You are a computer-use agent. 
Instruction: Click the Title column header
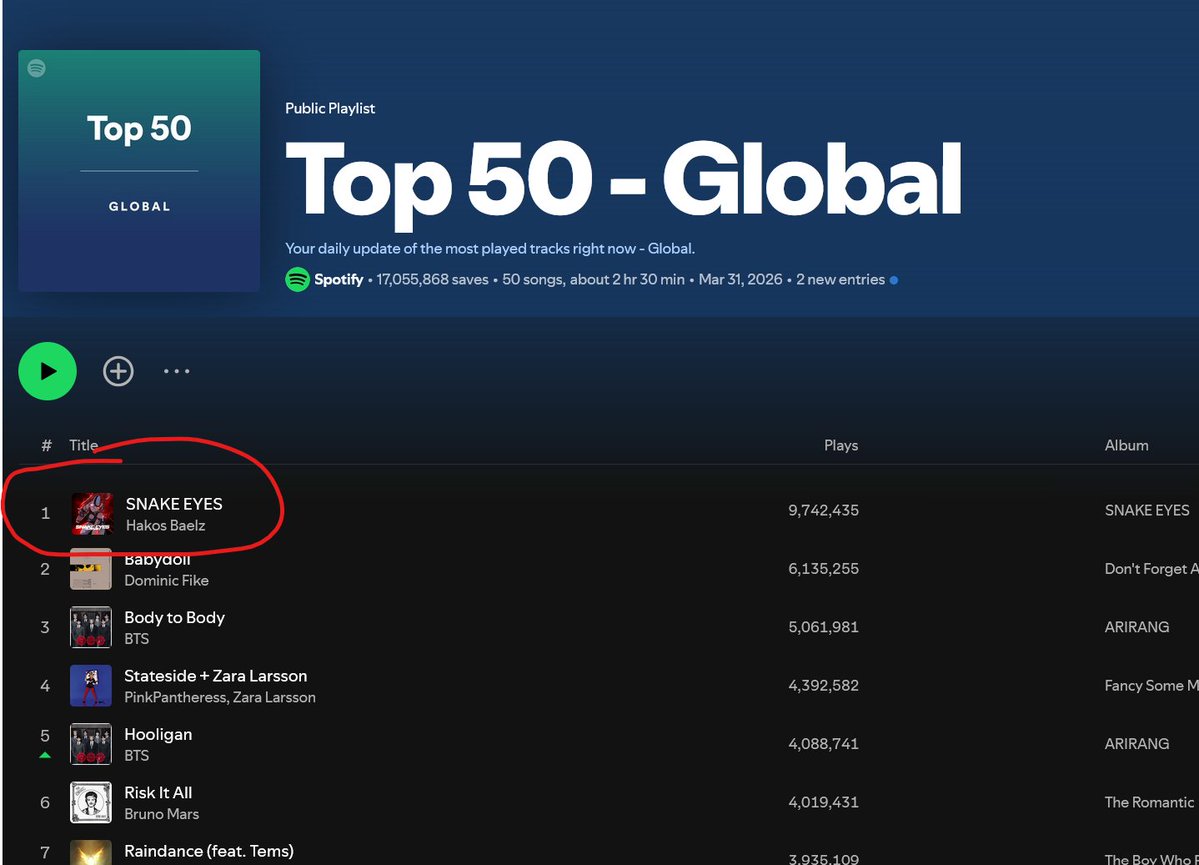click(83, 445)
